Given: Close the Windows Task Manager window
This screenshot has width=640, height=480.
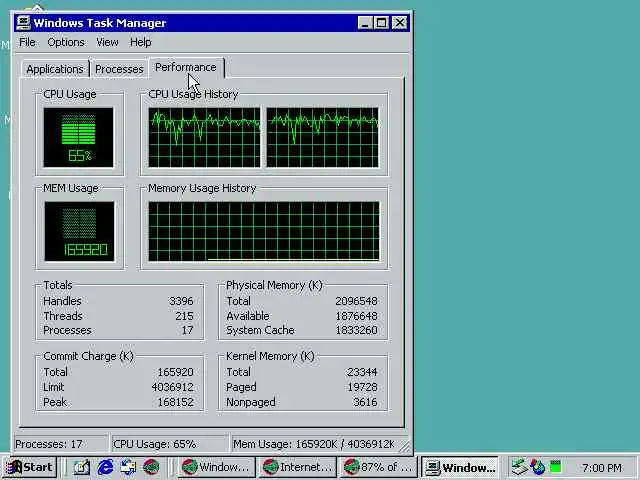Looking at the screenshot, I should point(399,22).
